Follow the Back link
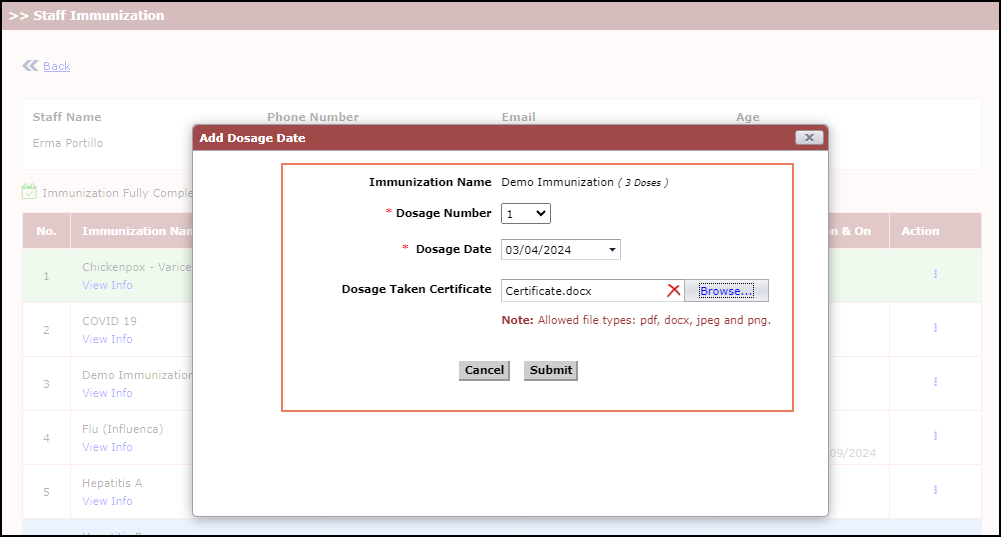Screen dimensions: 1001x537 (57, 66)
